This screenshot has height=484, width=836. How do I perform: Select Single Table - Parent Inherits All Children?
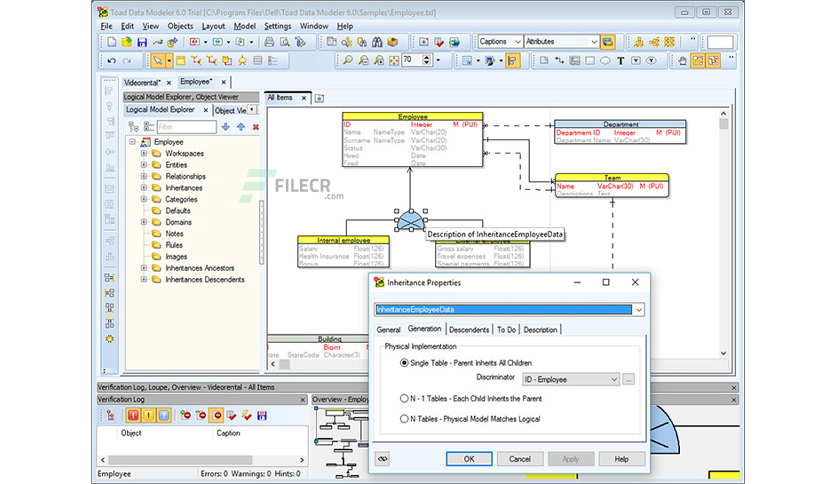[465, 363]
